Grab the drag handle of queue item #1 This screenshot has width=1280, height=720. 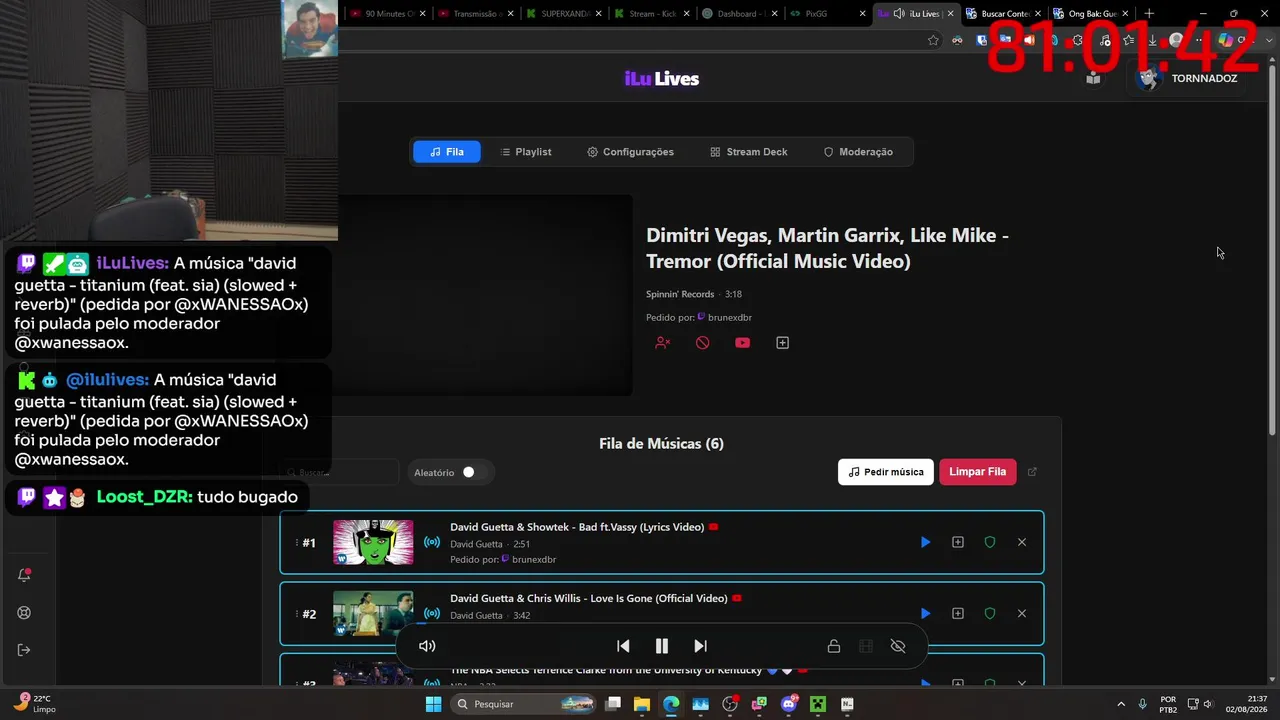[296, 542]
